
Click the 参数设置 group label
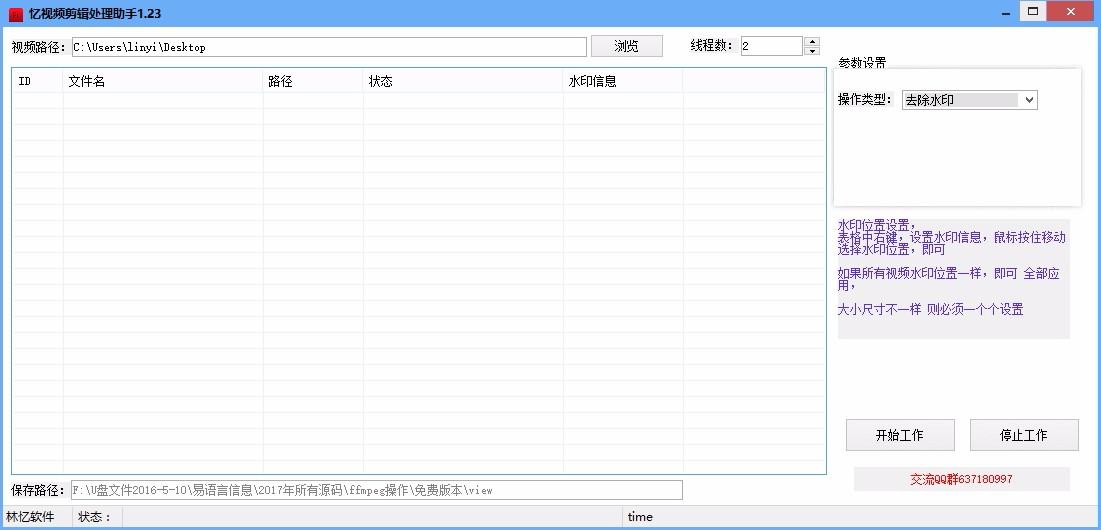click(x=862, y=62)
